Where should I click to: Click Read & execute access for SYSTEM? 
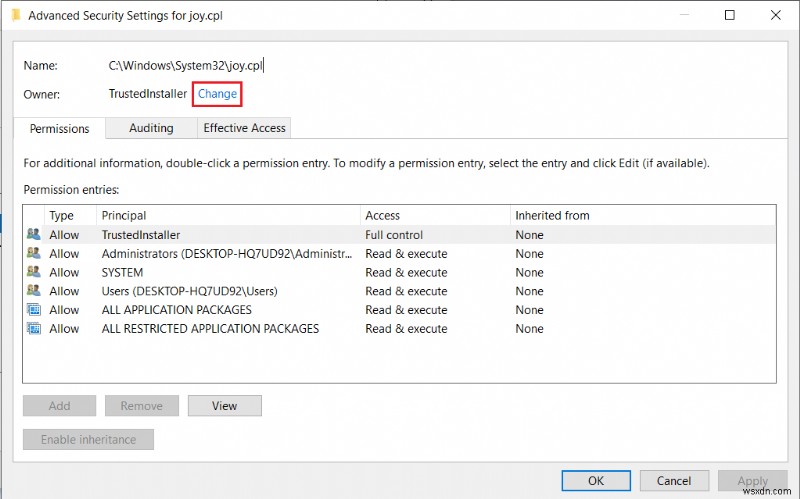point(406,272)
